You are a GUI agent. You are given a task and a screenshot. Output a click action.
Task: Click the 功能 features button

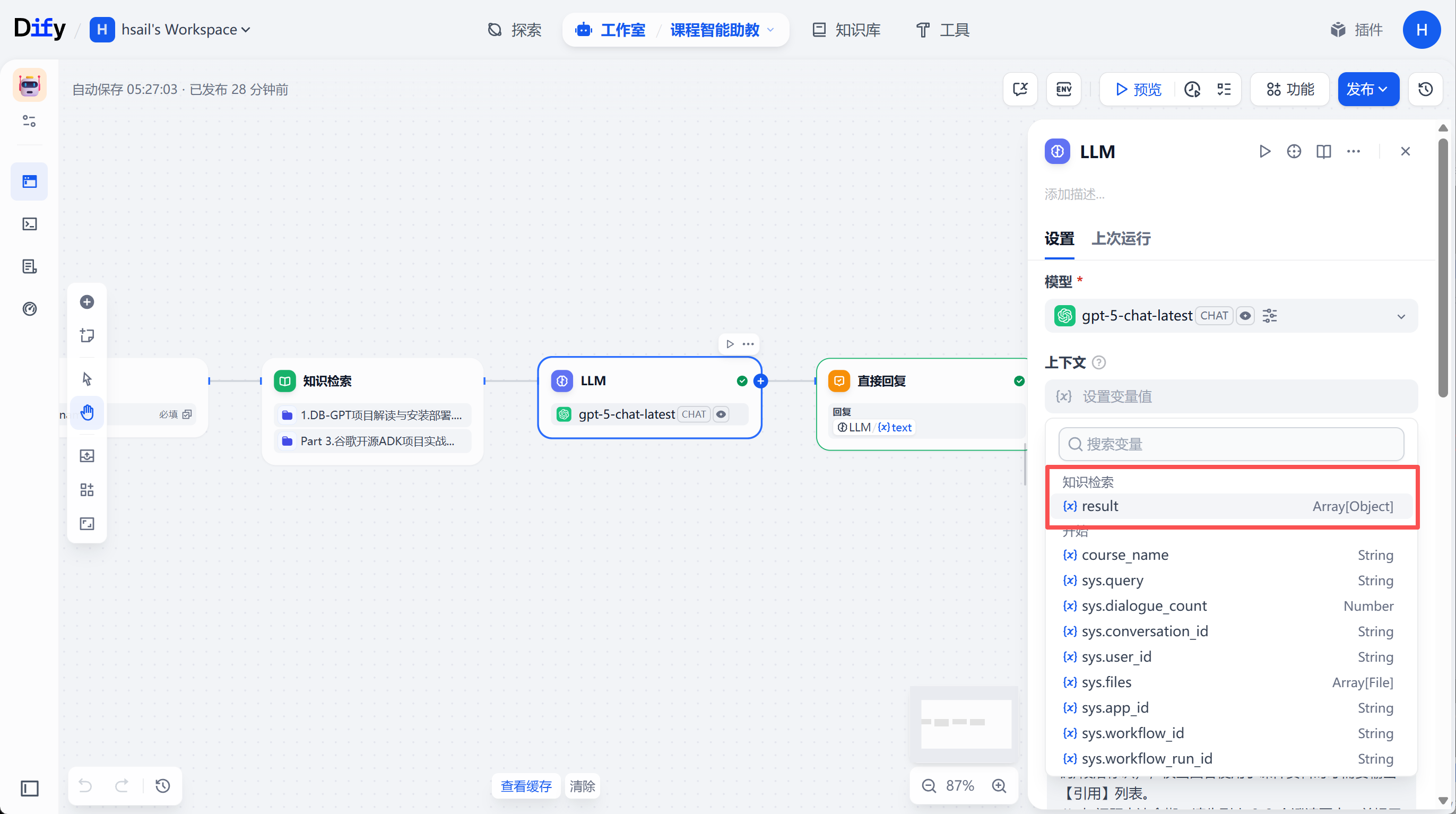point(1290,89)
